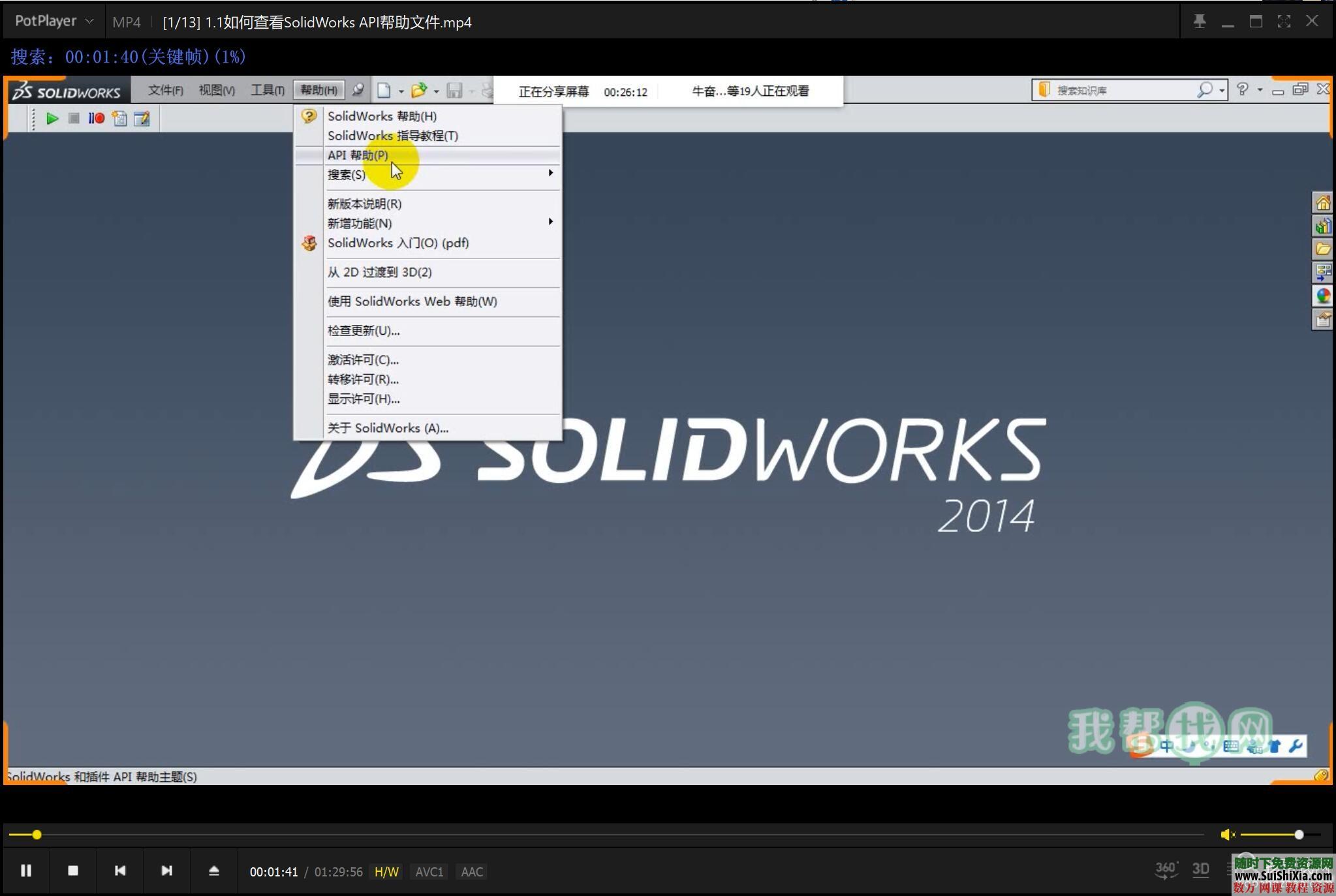Click the stop macro icon
This screenshot has height=896, width=1336.
[73, 118]
